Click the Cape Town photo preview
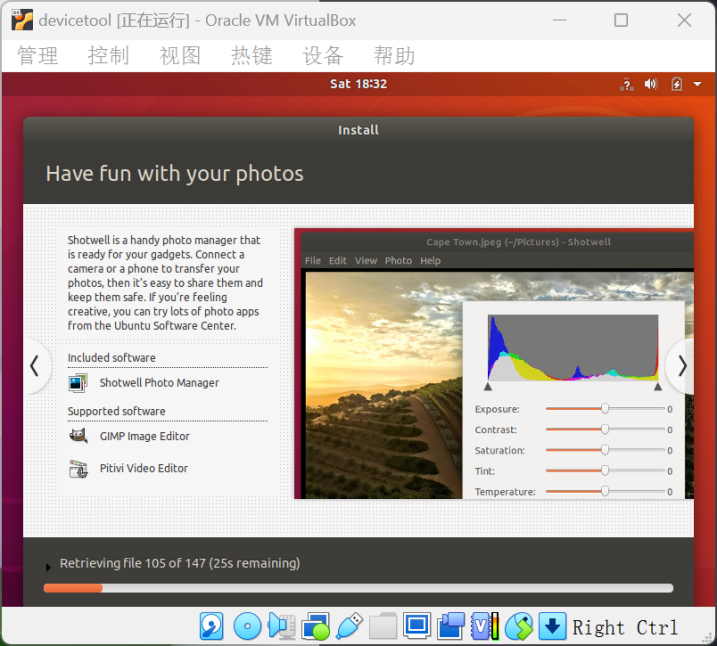 (x=384, y=385)
